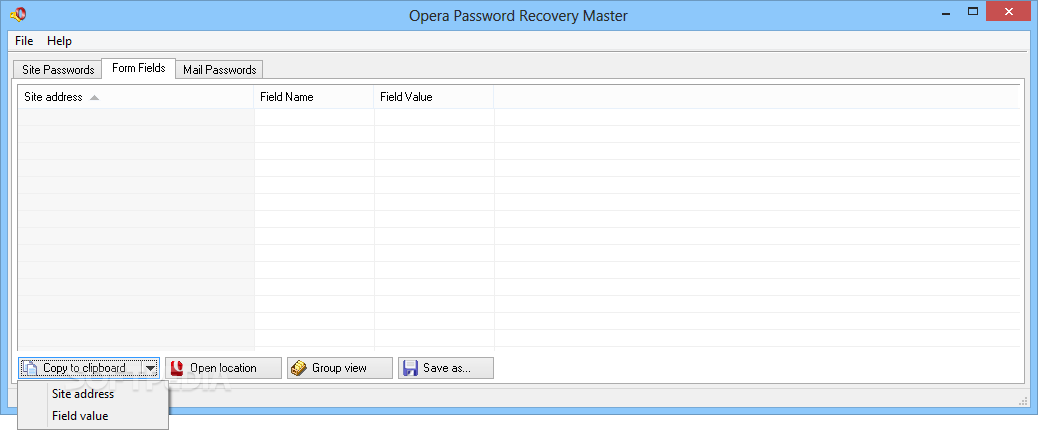Open the File menu
The height and width of the screenshot is (430, 1038).
24,41
